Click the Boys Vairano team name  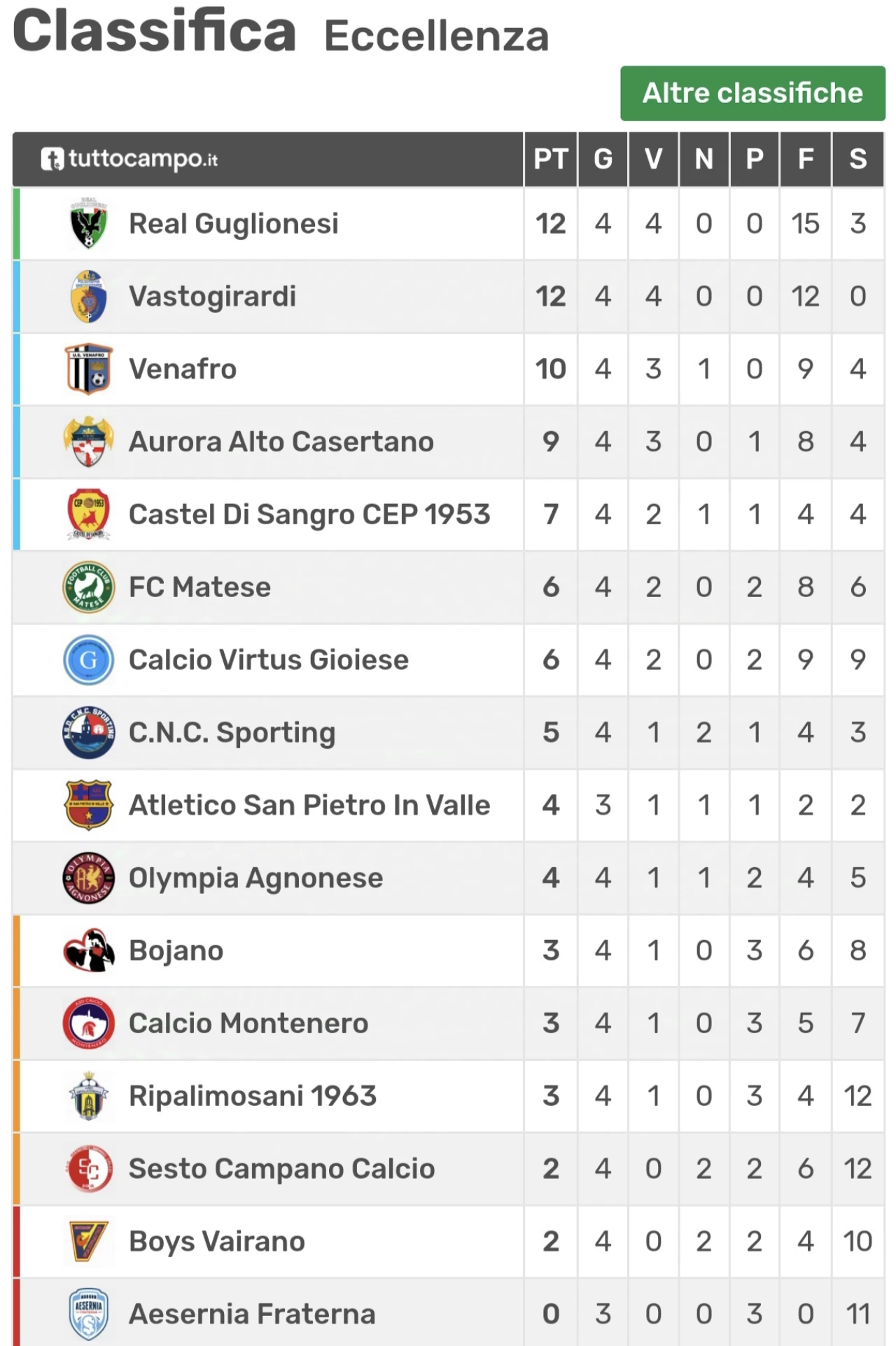click(x=217, y=1242)
